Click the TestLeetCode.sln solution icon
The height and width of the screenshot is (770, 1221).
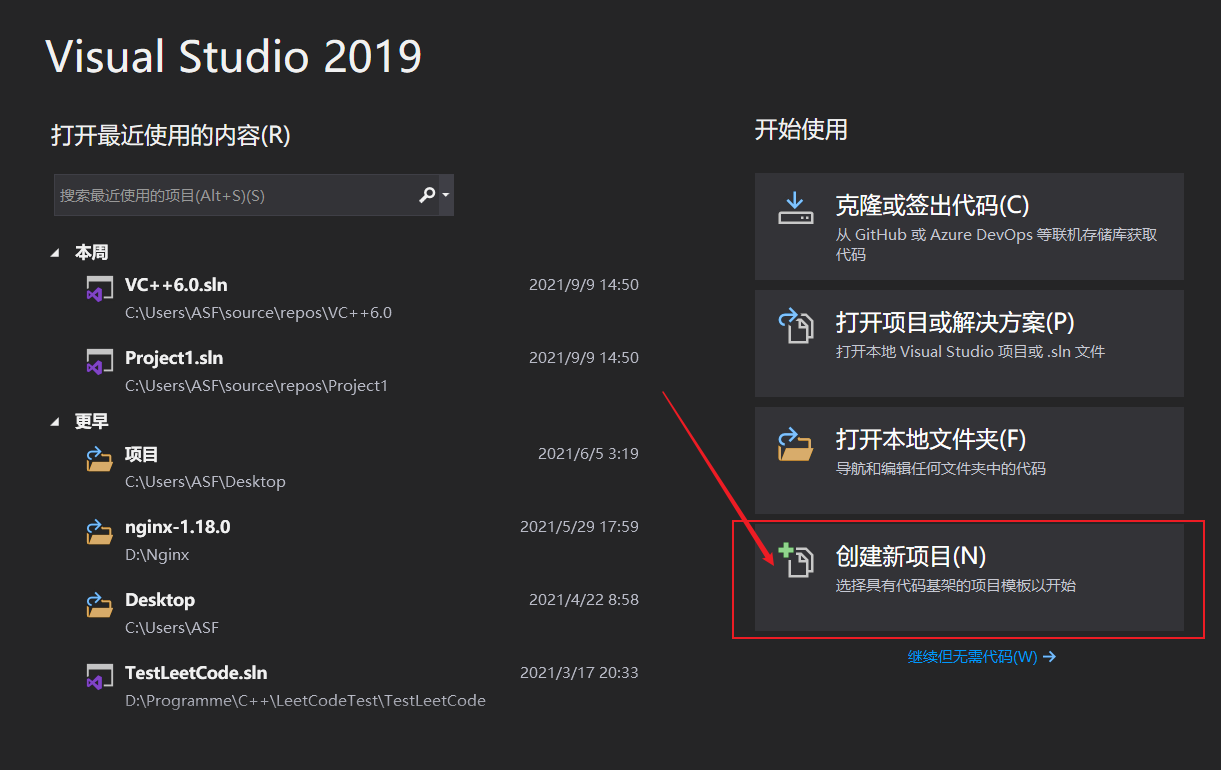coord(98,677)
